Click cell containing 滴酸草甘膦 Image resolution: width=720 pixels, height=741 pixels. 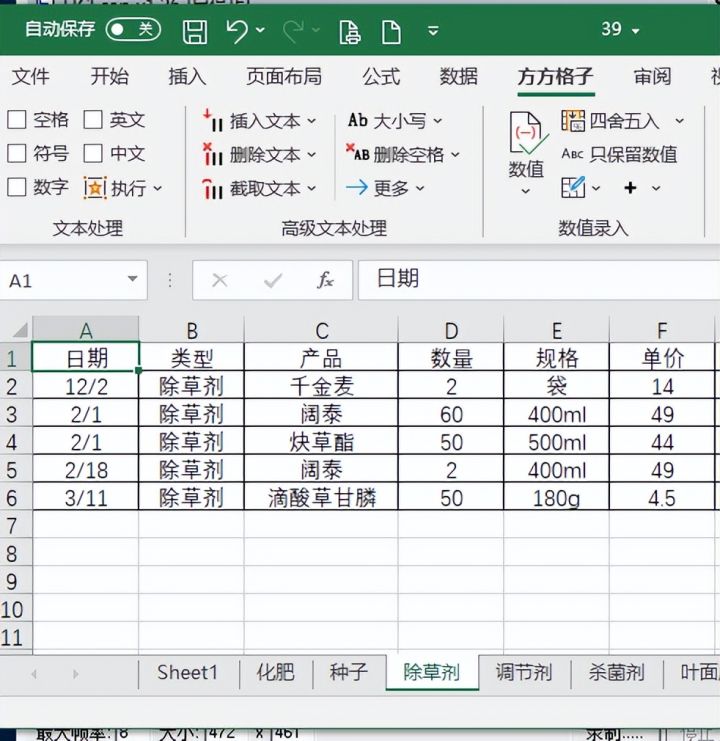321,498
